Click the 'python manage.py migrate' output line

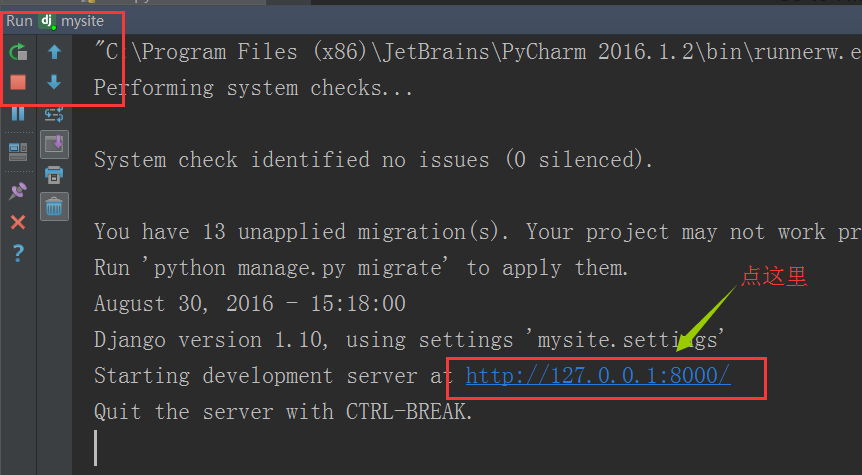pos(361,268)
